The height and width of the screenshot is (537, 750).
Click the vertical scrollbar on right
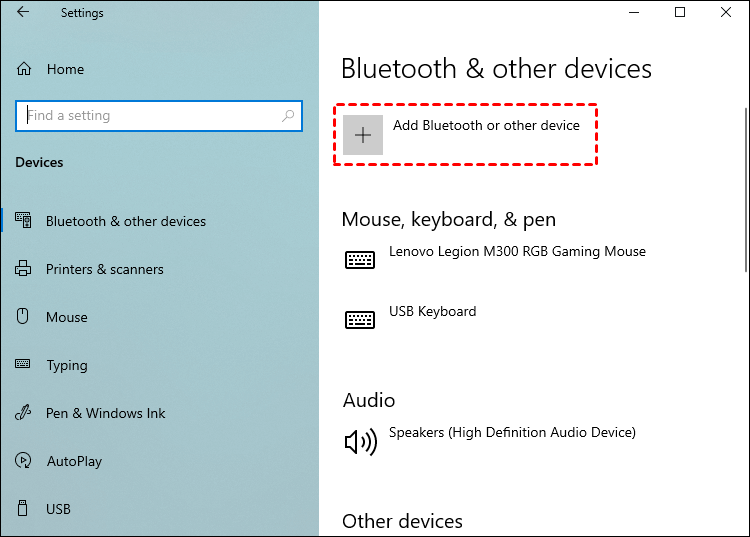click(744, 190)
